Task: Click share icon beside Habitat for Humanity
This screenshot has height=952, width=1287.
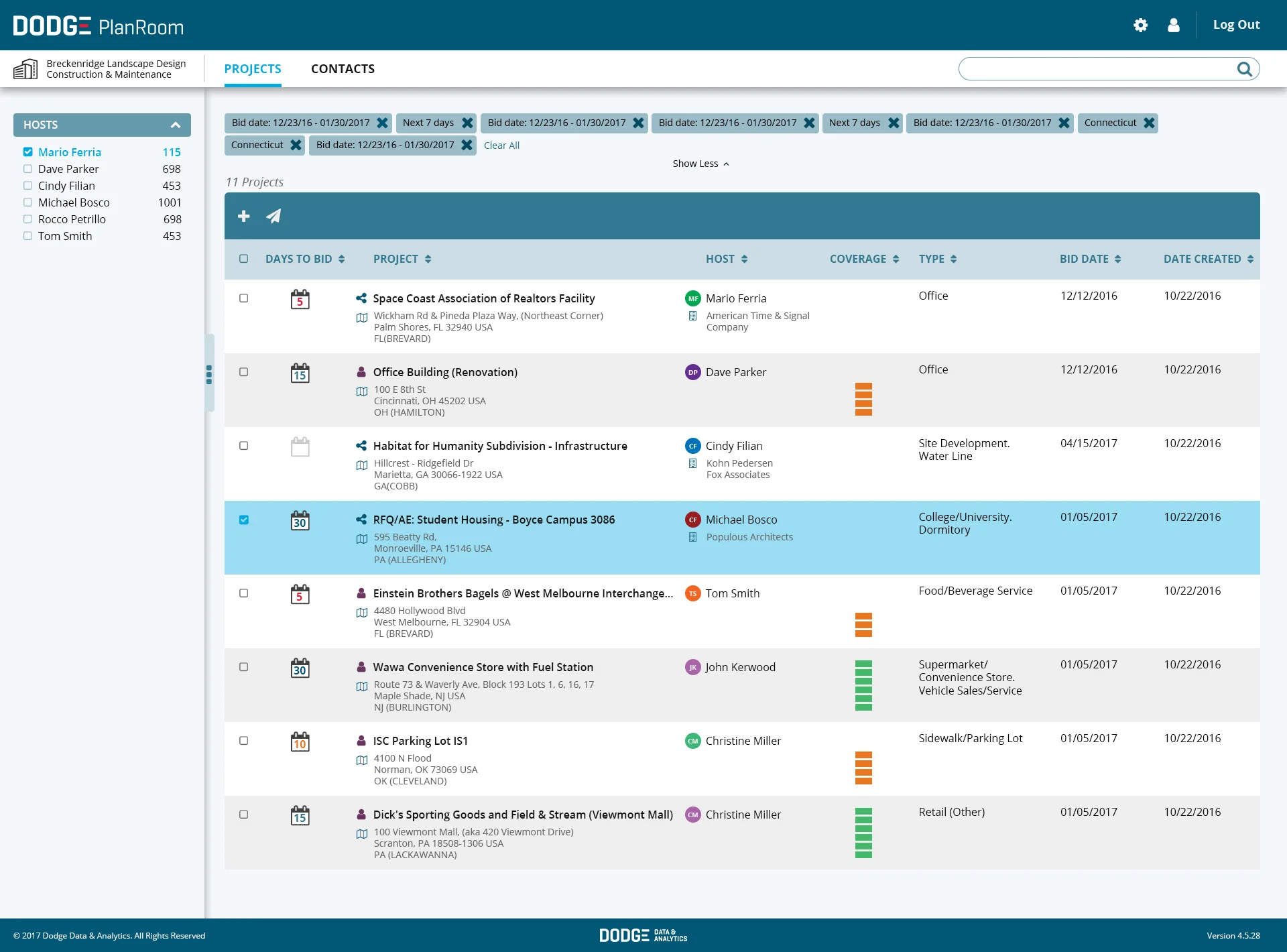Action: click(361, 446)
